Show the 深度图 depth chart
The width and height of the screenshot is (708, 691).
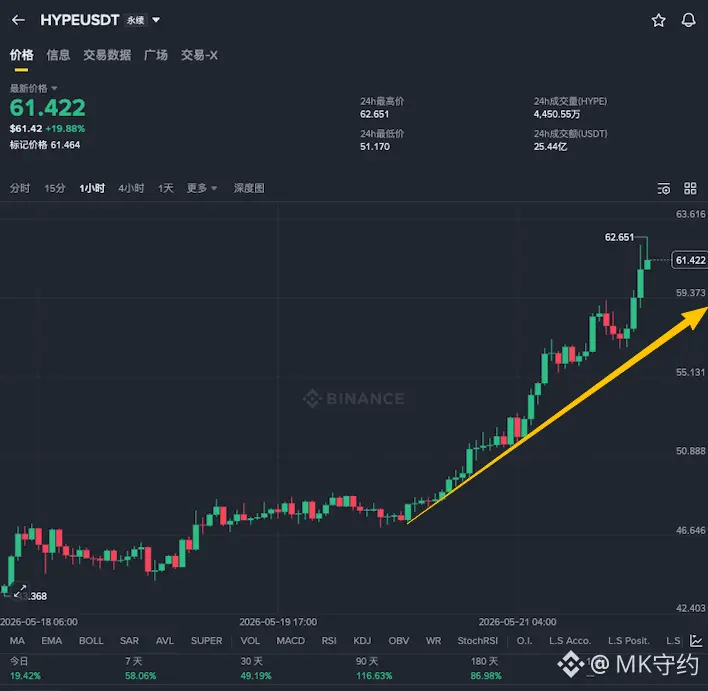click(x=249, y=188)
